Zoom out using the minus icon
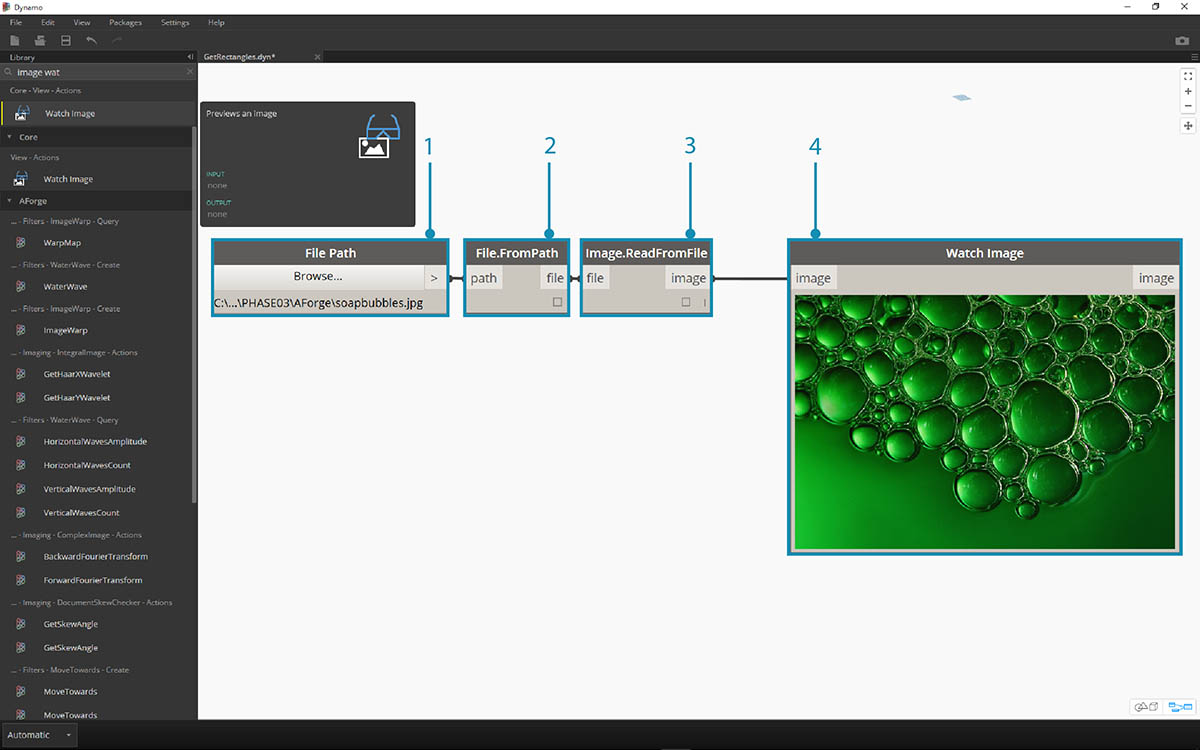The width and height of the screenshot is (1200, 750). point(1188,106)
